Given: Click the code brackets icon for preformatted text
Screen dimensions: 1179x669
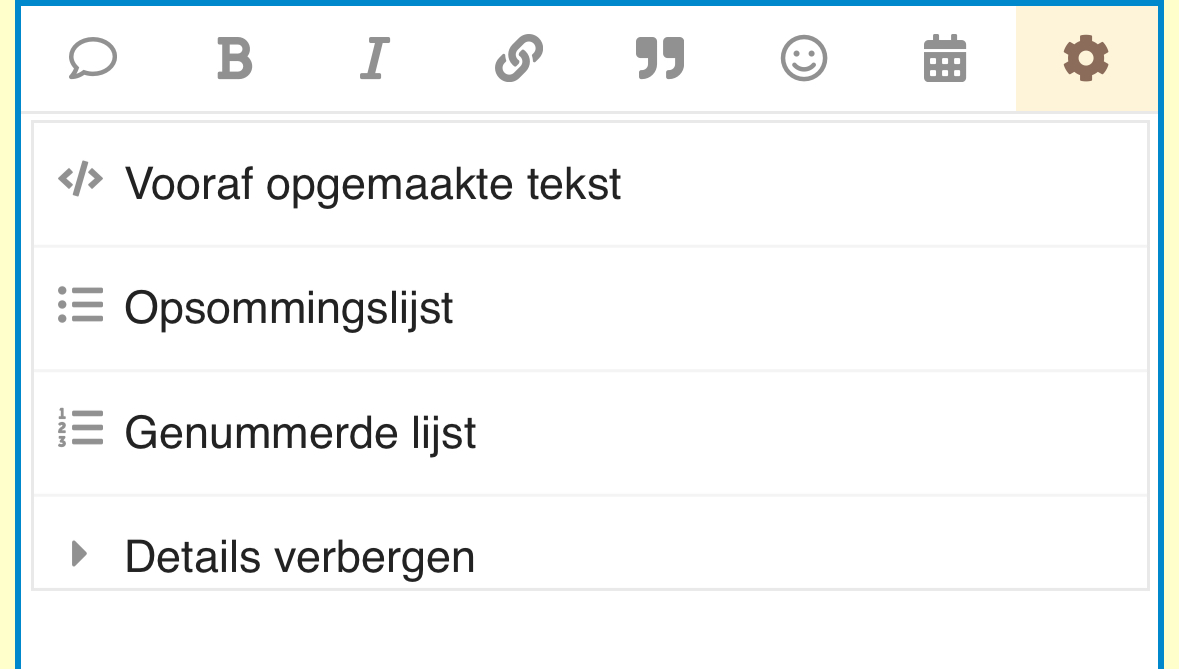Looking at the screenshot, I should pos(80,179).
